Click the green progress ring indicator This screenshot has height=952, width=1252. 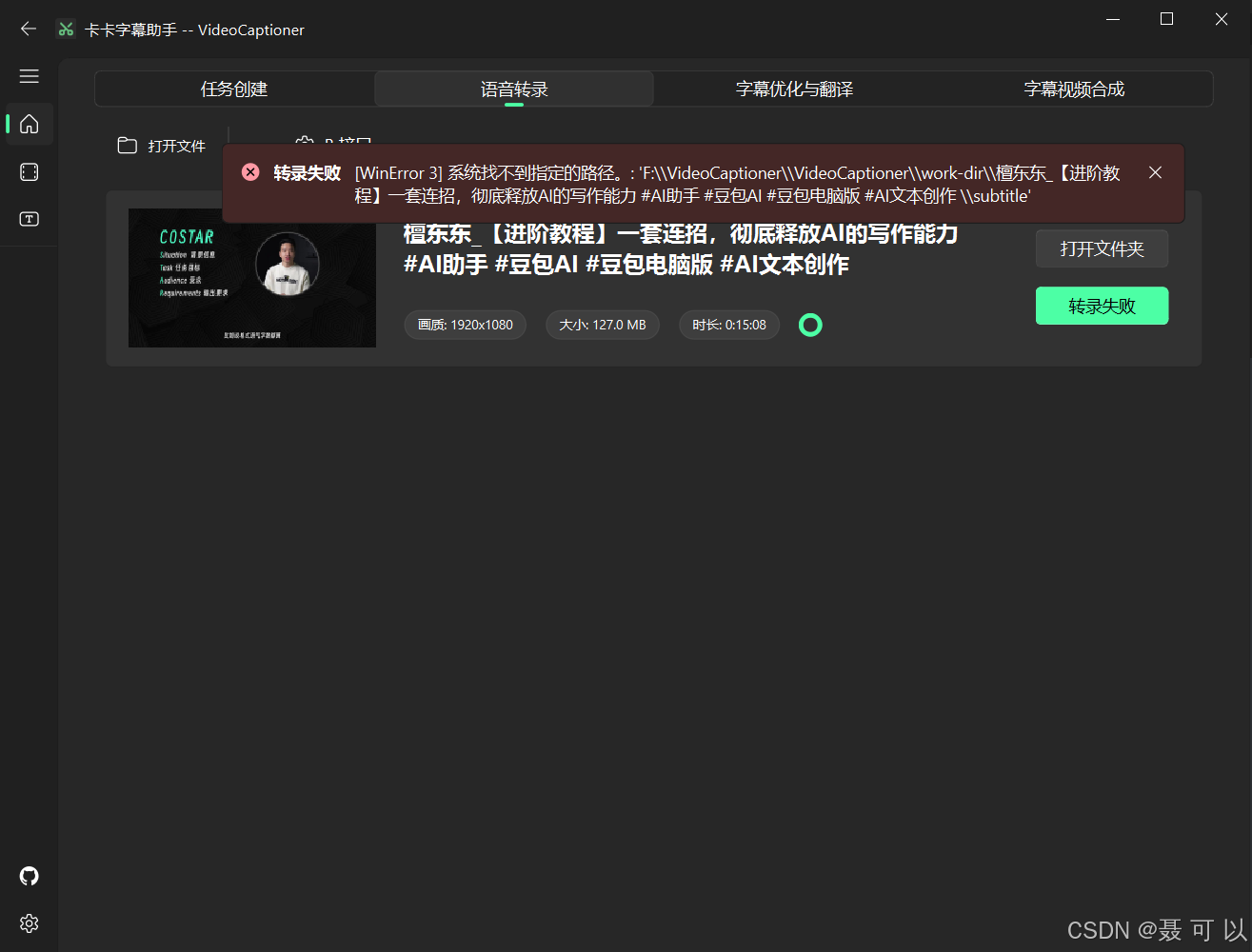coord(810,325)
